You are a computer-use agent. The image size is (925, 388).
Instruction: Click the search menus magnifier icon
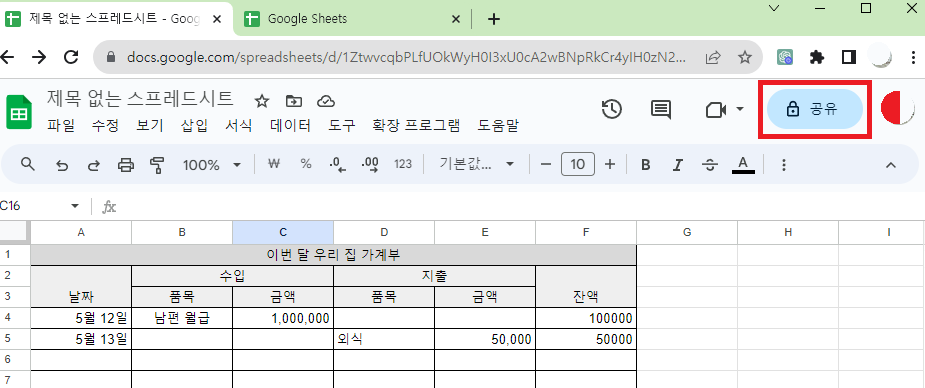point(28,165)
